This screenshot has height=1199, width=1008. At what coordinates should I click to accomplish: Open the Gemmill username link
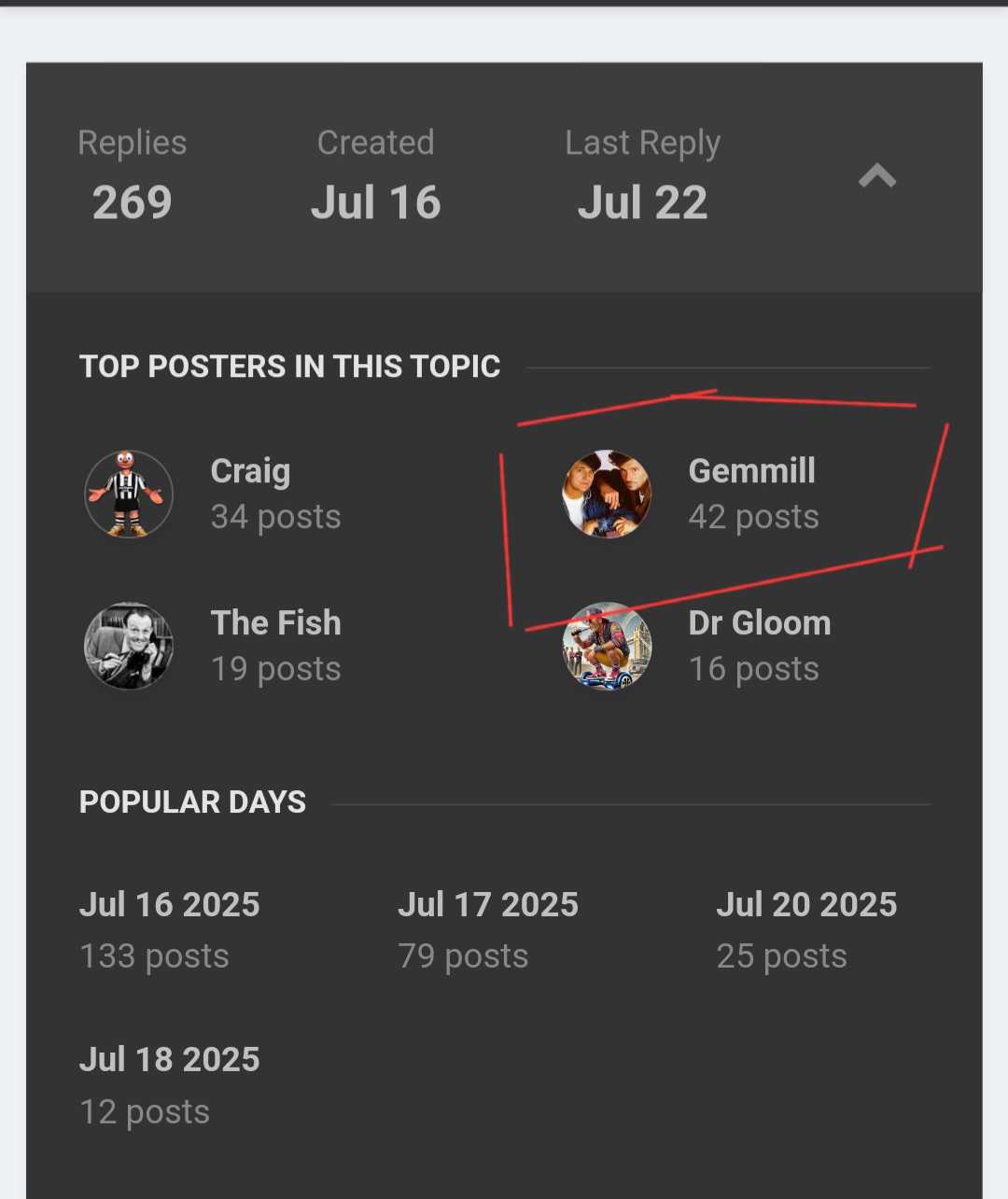[x=751, y=471]
